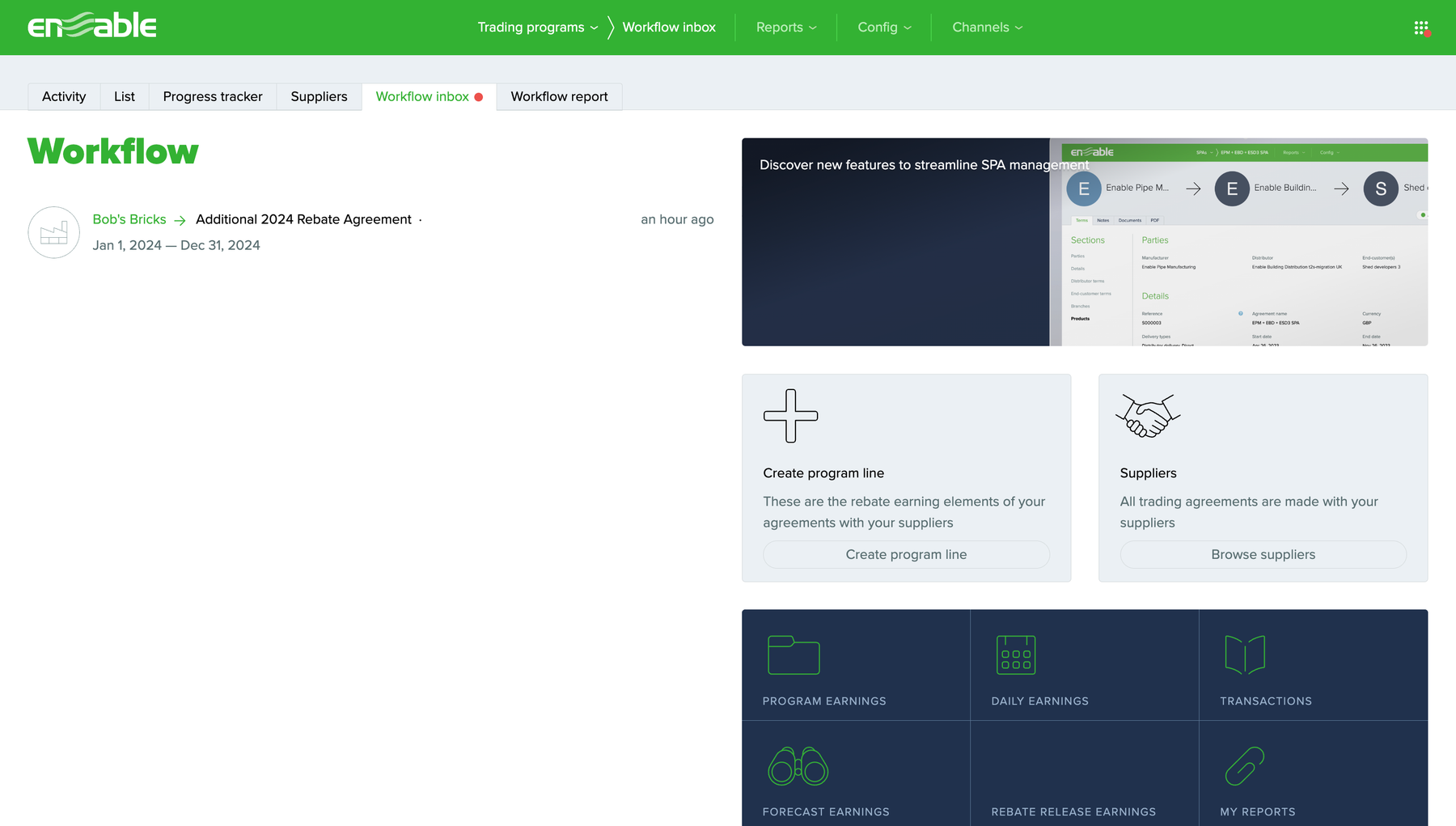Screen dimensions: 1456x826
Task: Click the date range Jan 1, 2024 — Dec 31, 2024
Action: [x=176, y=245]
